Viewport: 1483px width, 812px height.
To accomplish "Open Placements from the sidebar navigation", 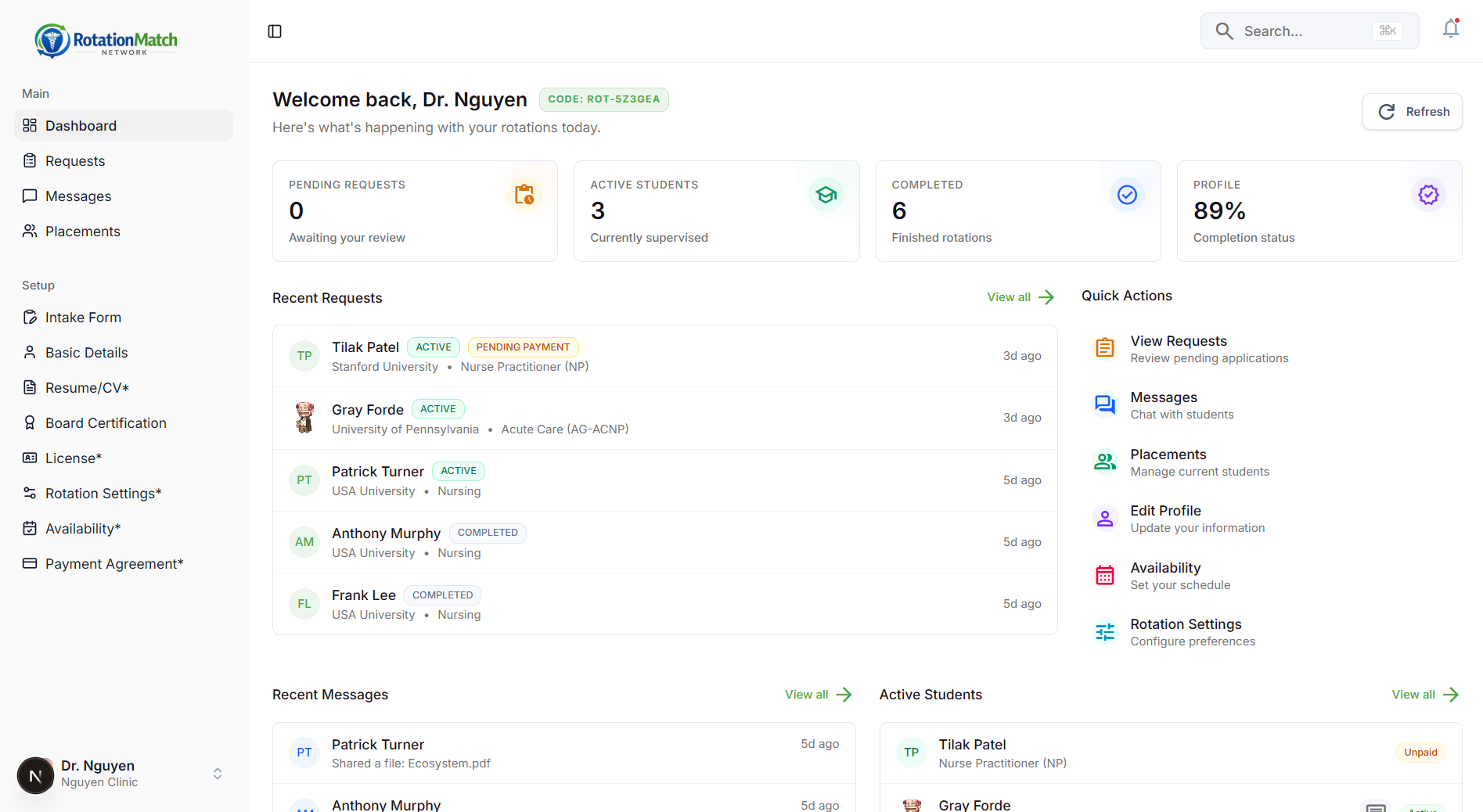I will pos(82,232).
